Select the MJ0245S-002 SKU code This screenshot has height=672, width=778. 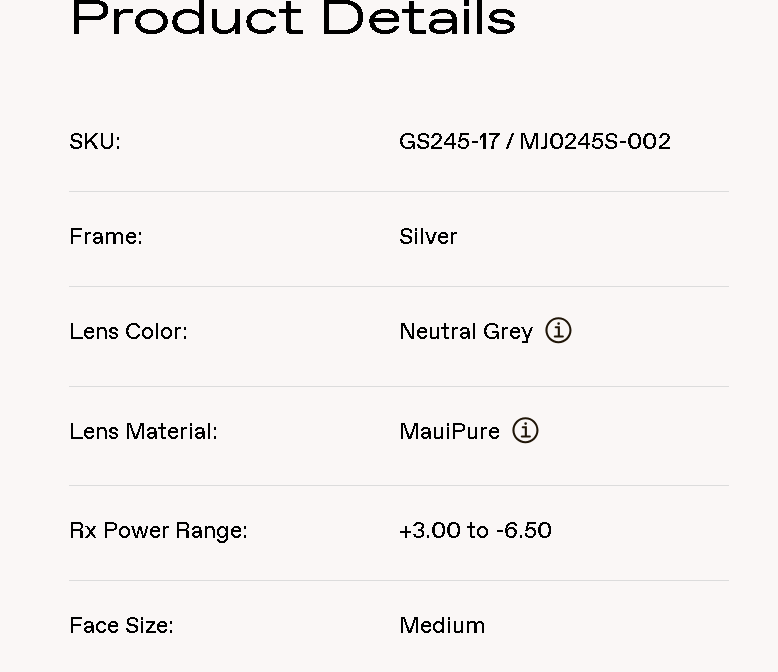coord(595,142)
